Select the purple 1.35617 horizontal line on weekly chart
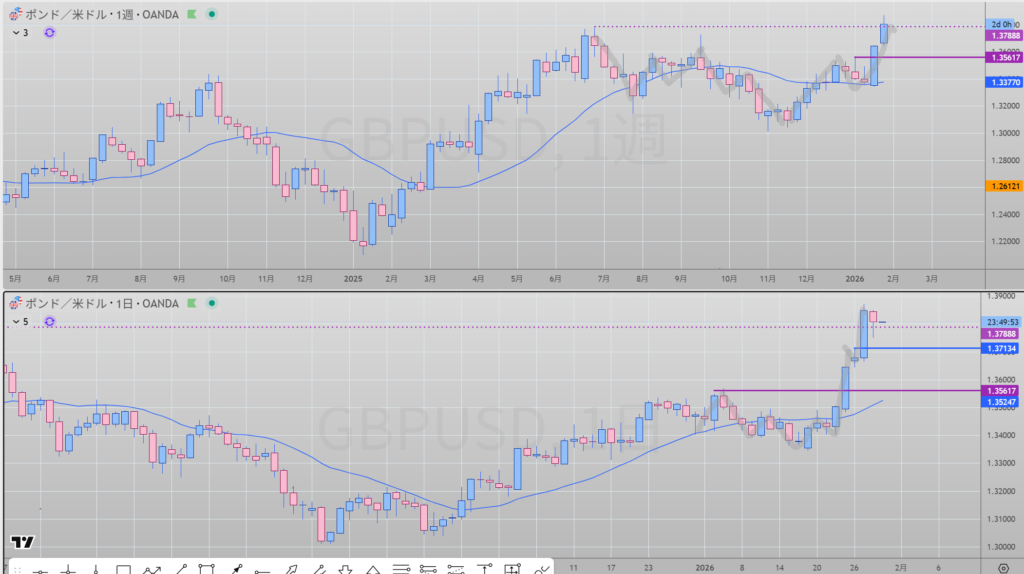This screenshot has width=1024, height=574. point(930,57)
